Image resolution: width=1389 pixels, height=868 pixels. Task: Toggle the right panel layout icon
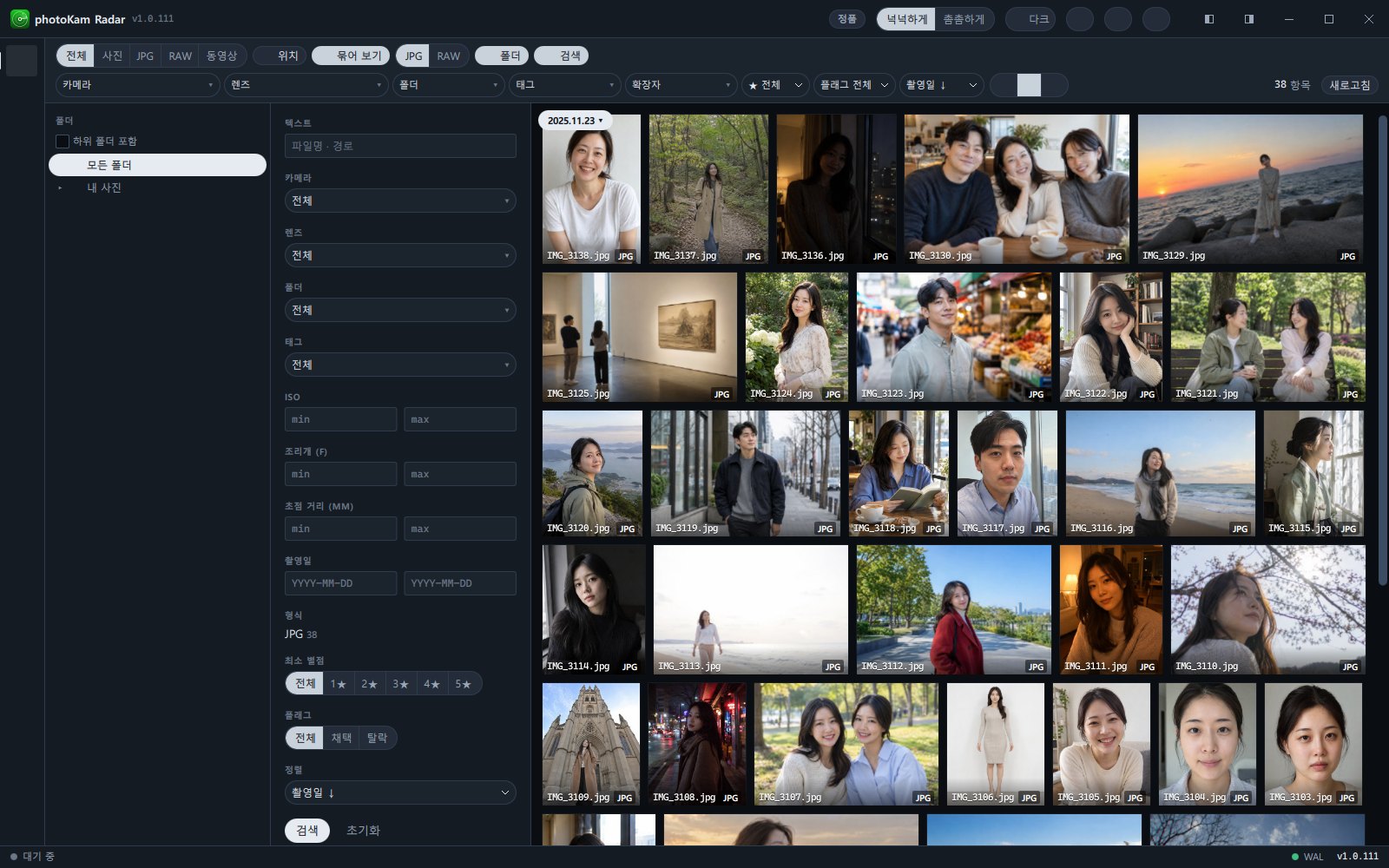point(1248,19)
